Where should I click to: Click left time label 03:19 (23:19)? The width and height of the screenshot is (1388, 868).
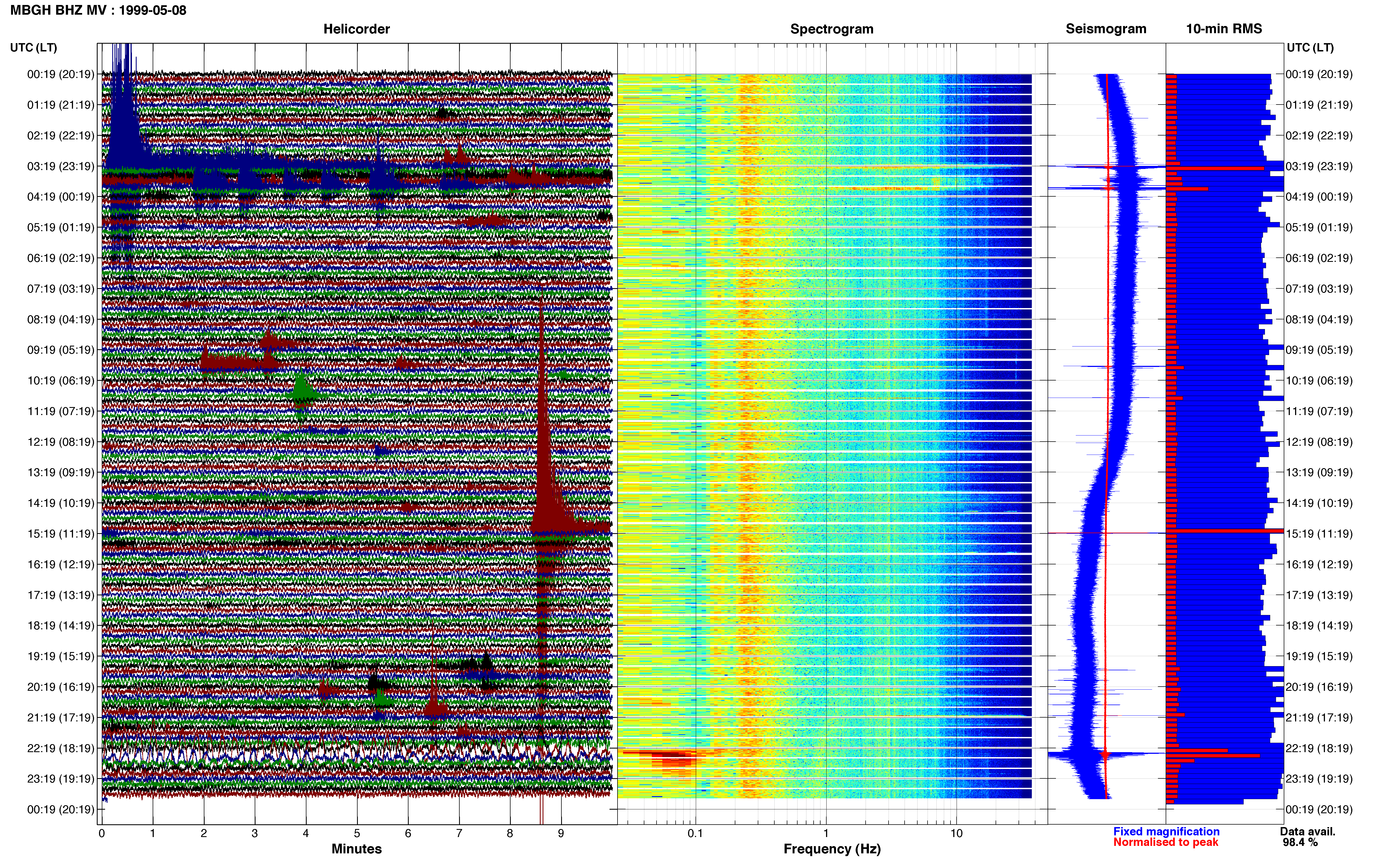click(60, 166)
